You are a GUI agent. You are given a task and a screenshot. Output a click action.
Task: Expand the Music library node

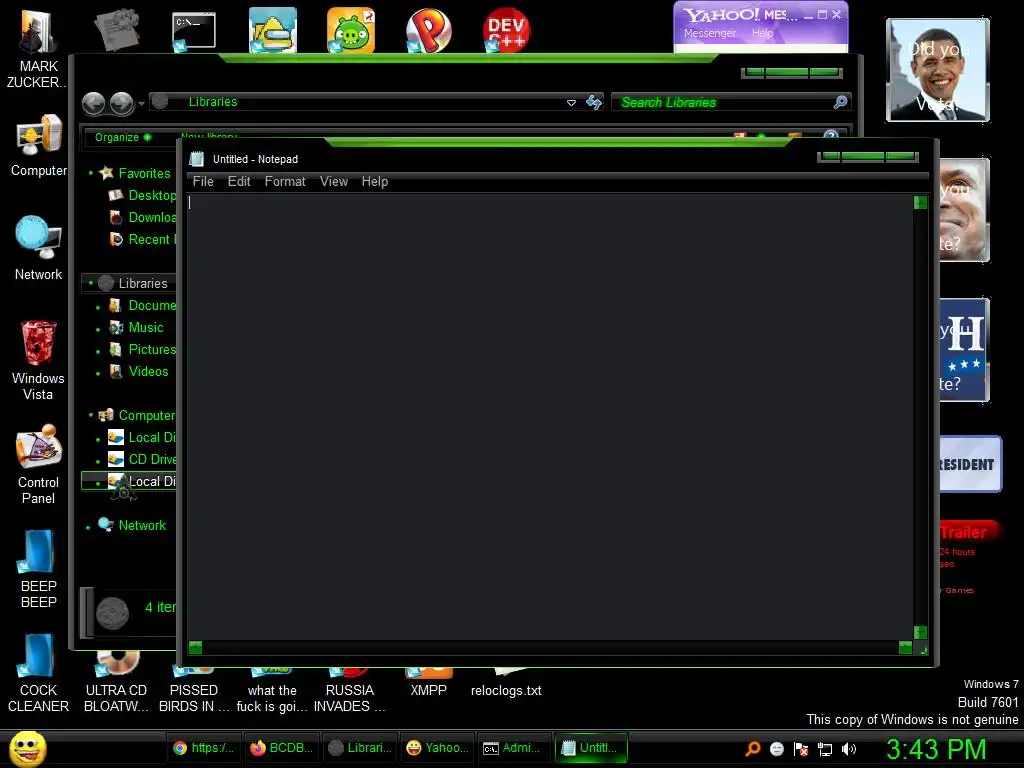click(x=98, y=329)
